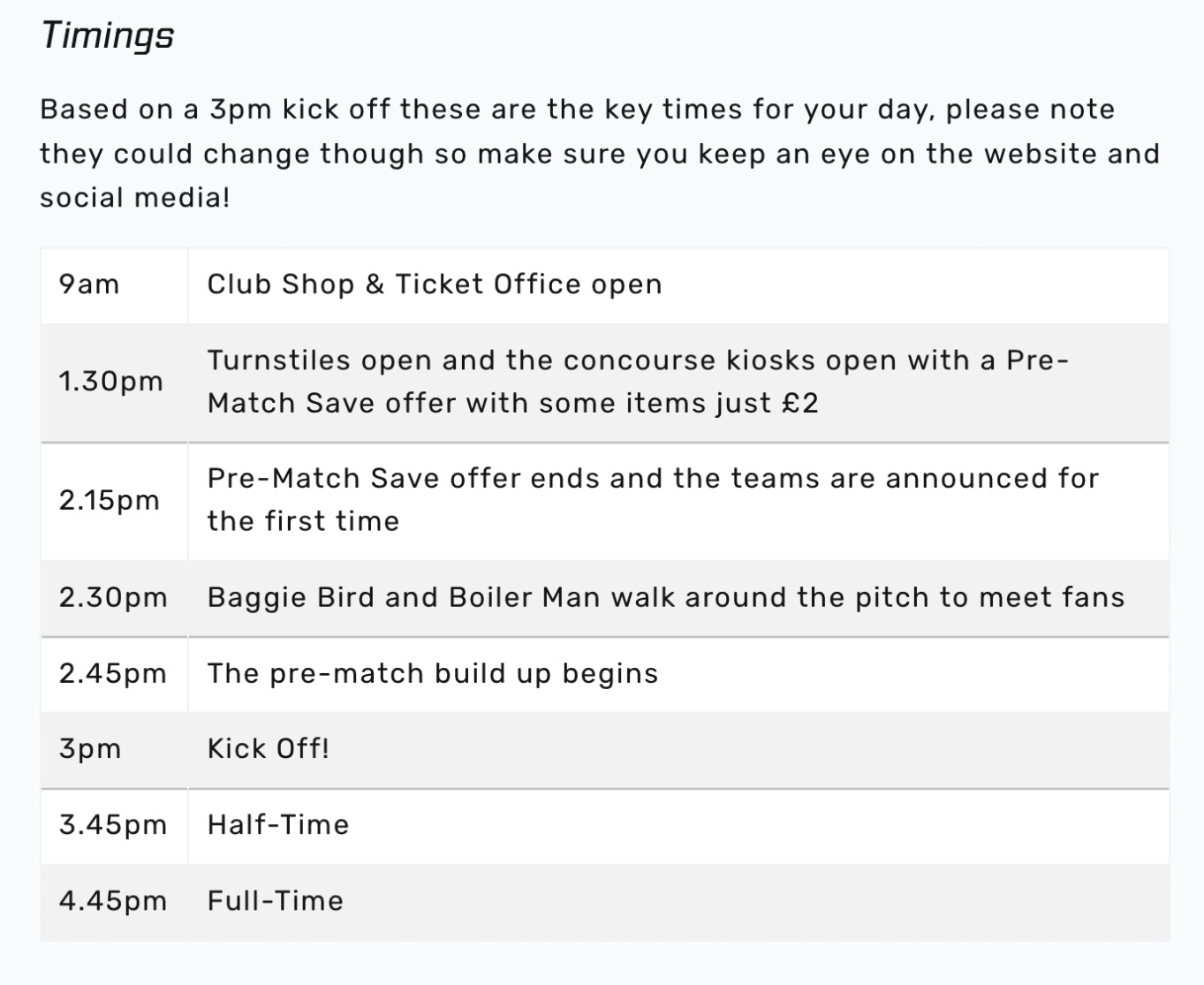The image size is (1204, 985).
Task: Select the Club Shop & Ticket Office open row
Action: click(x=435, y=284)
